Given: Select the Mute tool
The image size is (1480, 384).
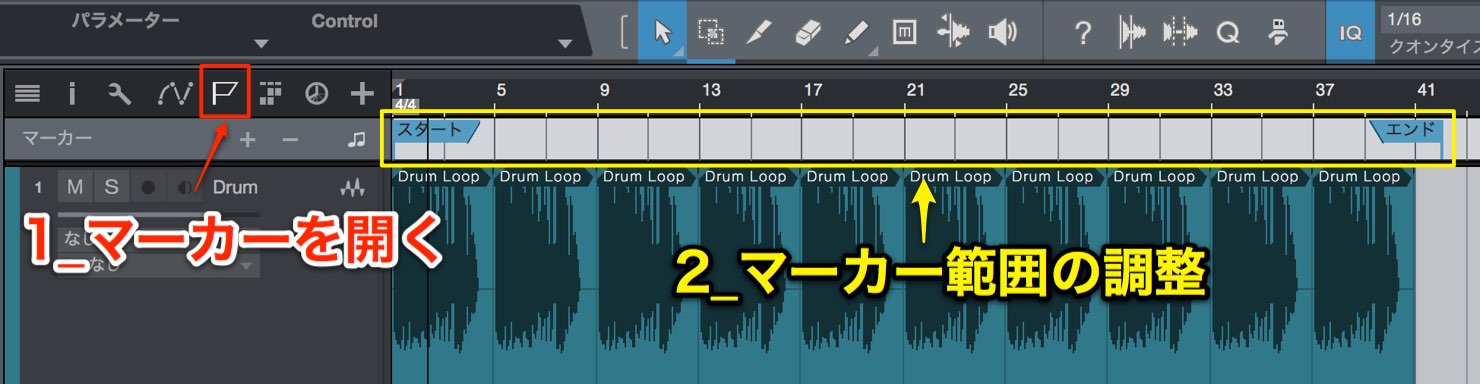Looking at the screenshot, I should [904, 33].
